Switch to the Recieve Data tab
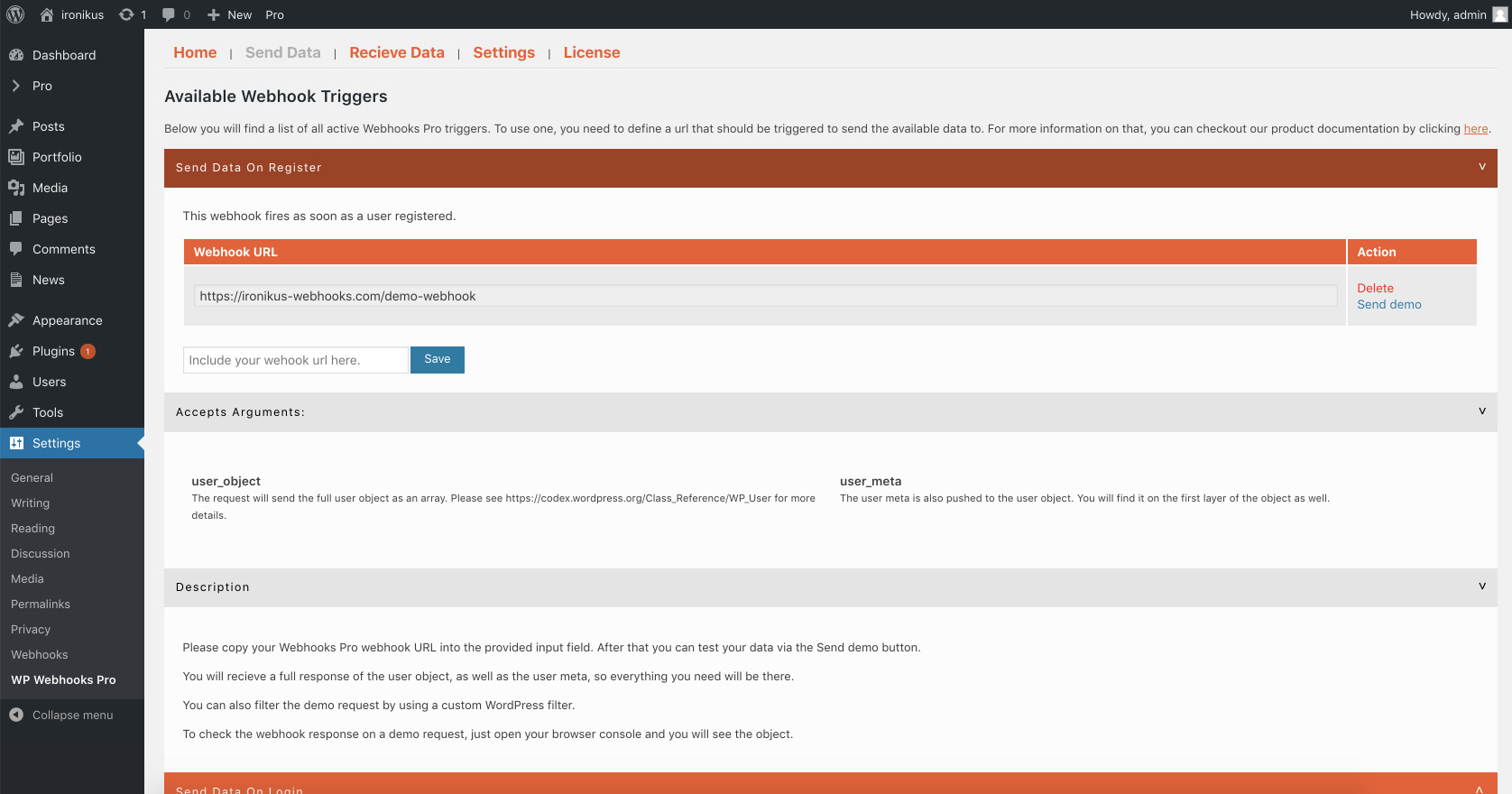 tap(397, 52)
